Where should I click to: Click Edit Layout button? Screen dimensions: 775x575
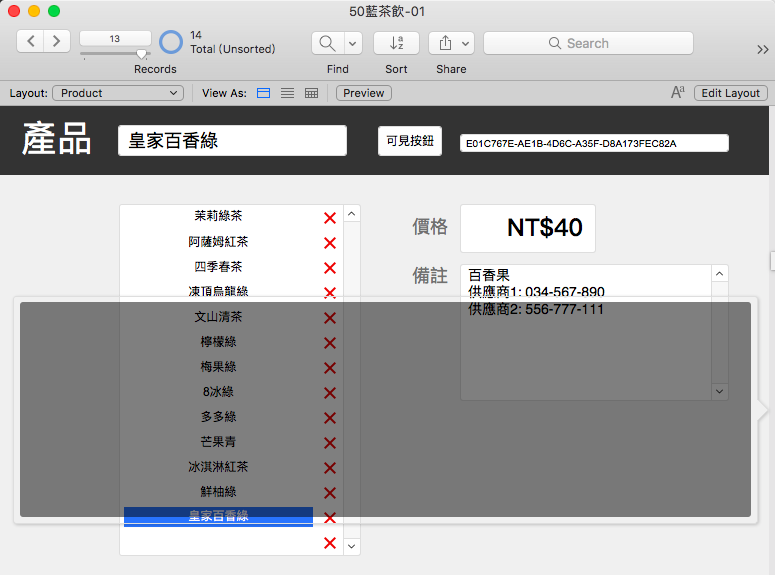pos(731,93)
